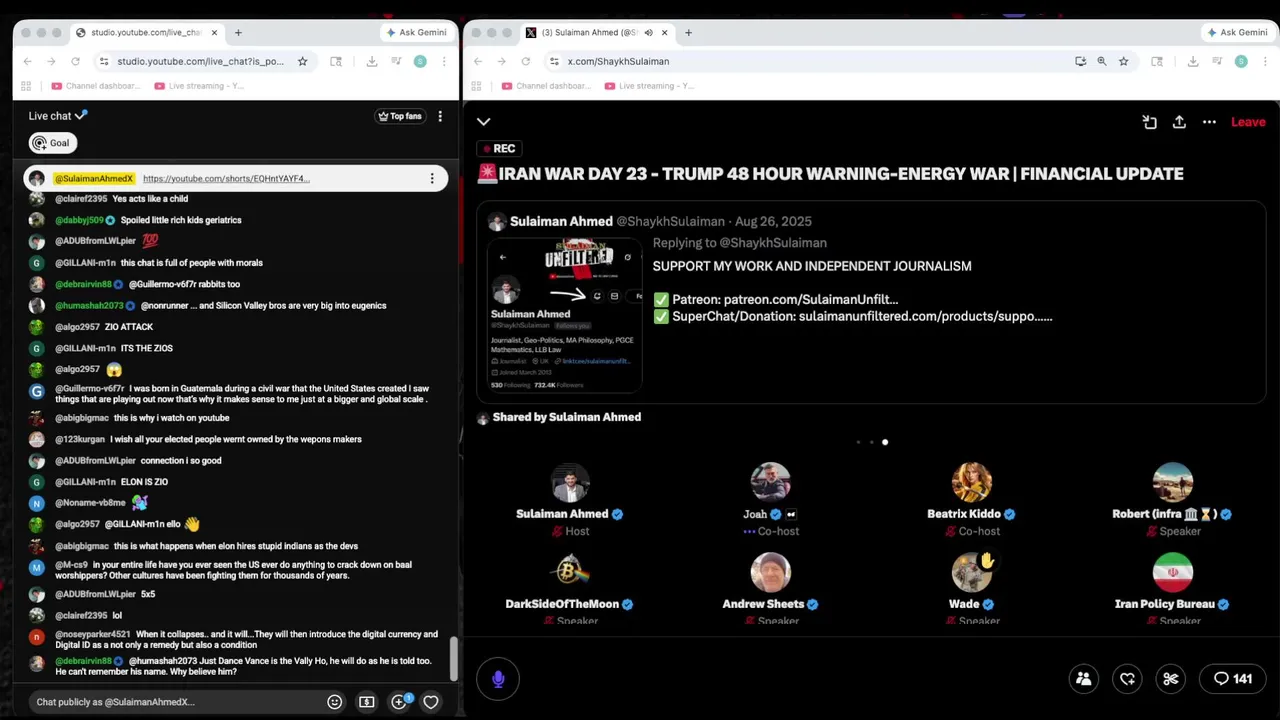Open speaker Wade's avatar
This screenshot has width=1280, height=720.
pos(971,572)
